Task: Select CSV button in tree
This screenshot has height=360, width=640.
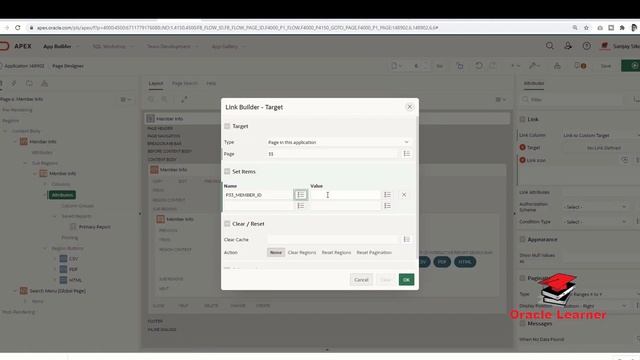Action: click(73, 259)
